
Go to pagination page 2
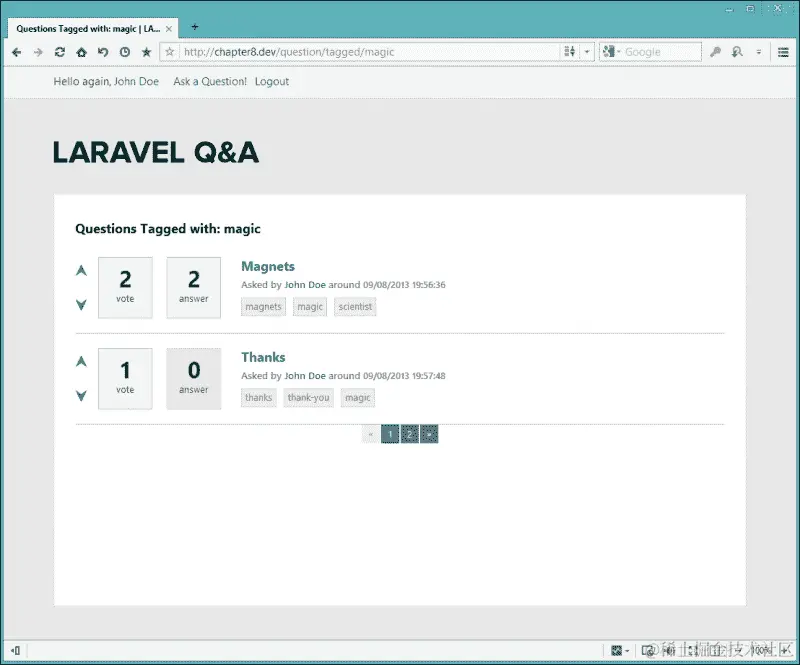click(410, 434)
